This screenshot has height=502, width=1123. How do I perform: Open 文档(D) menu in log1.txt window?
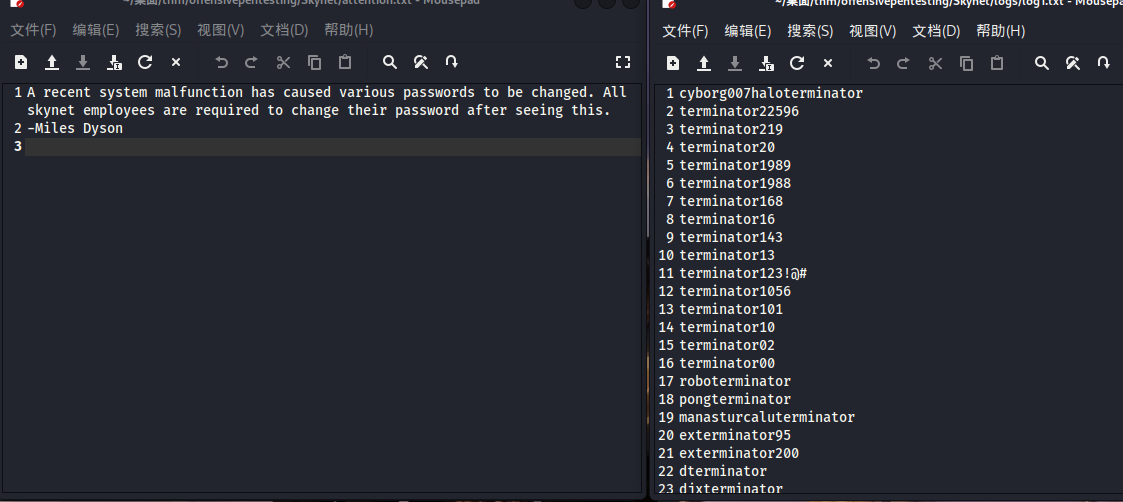coord(936,31)
